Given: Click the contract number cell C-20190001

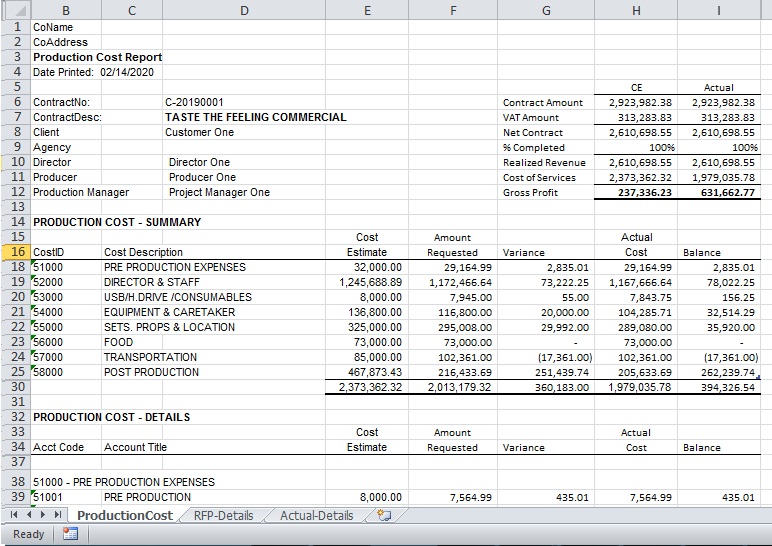Looking at the screenshot, I should (194, 102).
